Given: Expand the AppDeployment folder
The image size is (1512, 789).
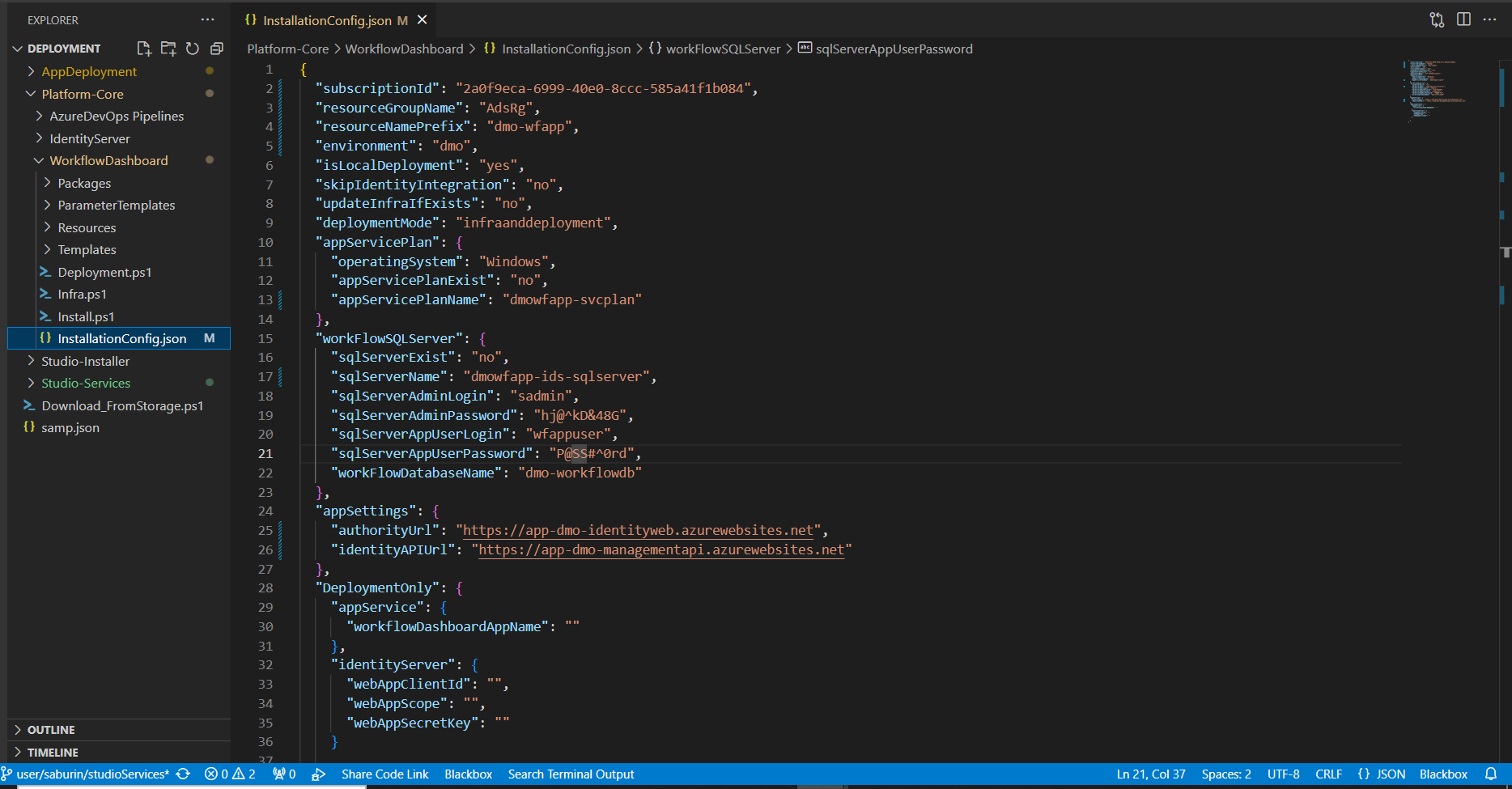Looking at the screenshot, I should click(89, 72).
